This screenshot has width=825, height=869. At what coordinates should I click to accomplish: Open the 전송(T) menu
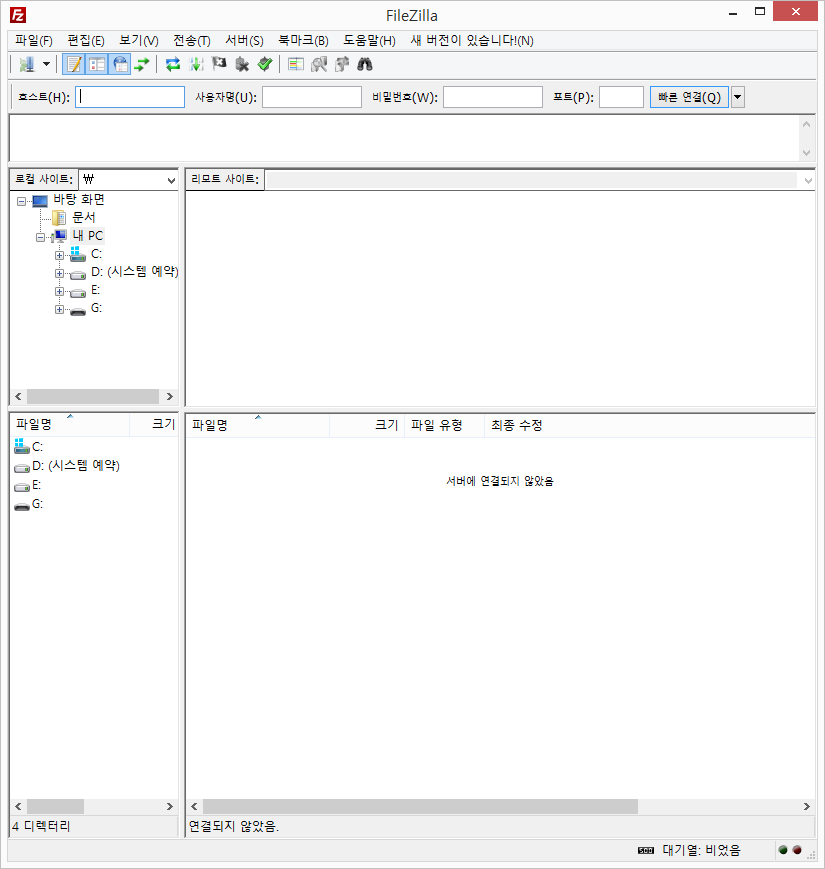[x=192, y=40]
